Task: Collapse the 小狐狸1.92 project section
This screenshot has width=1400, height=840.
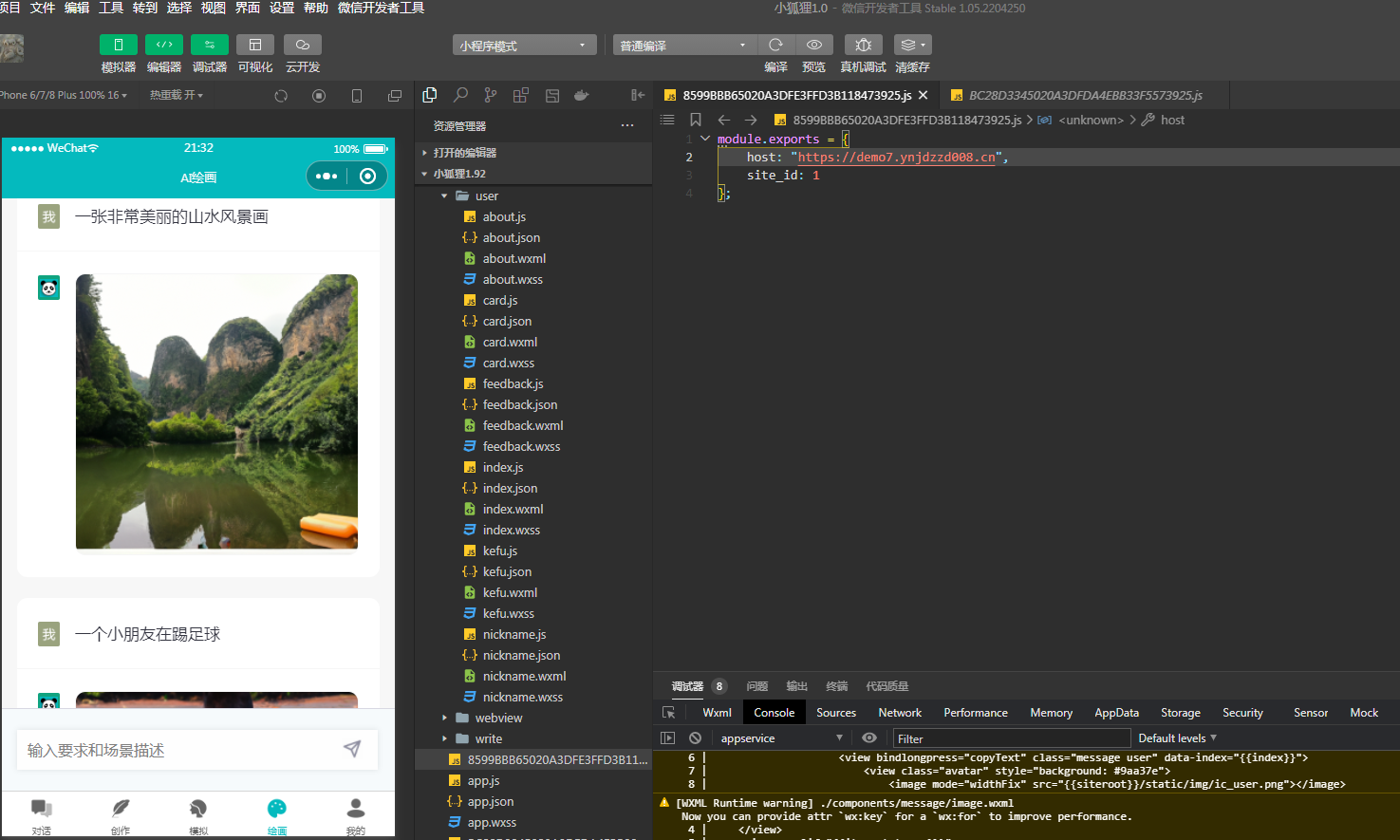Action: pos(533,174)
